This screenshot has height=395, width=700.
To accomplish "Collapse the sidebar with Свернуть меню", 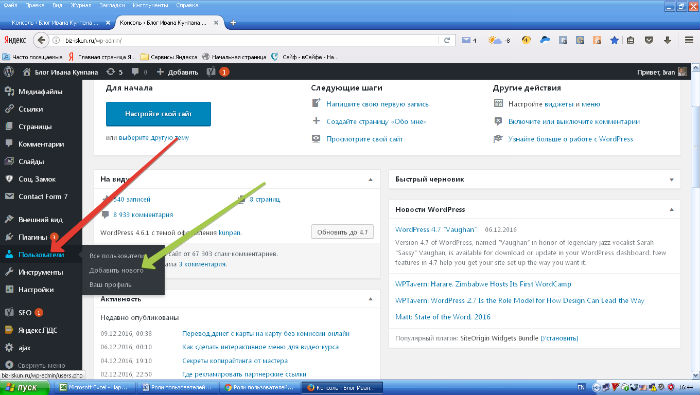I will pyautogui.click(x=41, y=365).
